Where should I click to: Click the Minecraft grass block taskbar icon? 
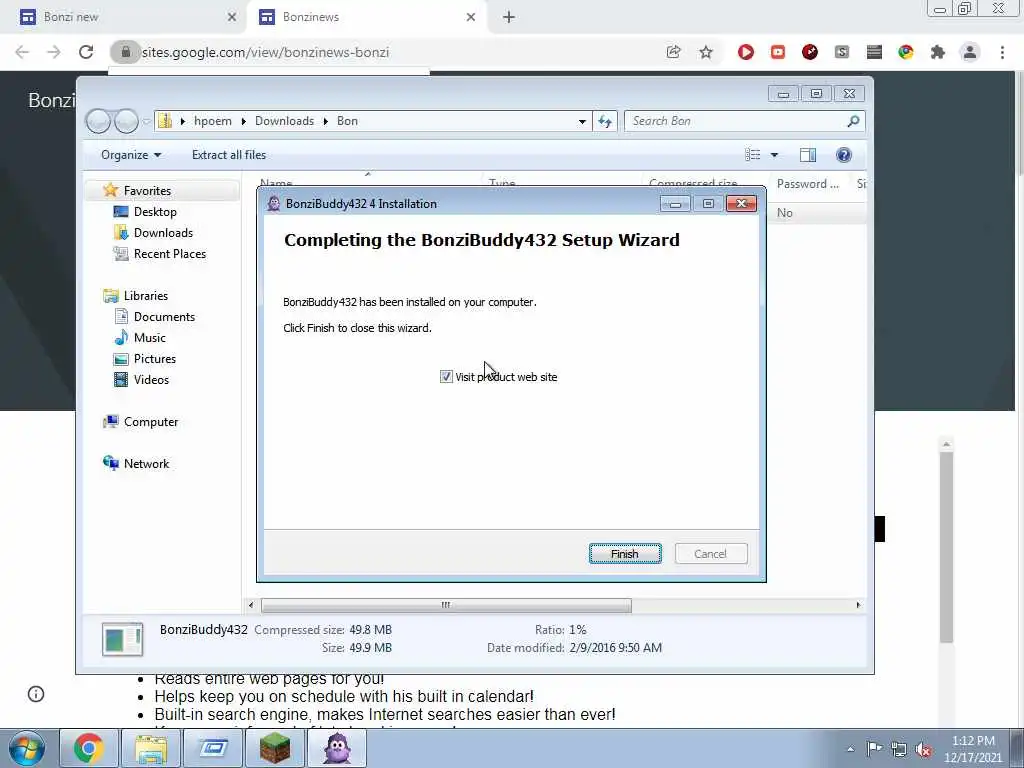coord(275,748)
